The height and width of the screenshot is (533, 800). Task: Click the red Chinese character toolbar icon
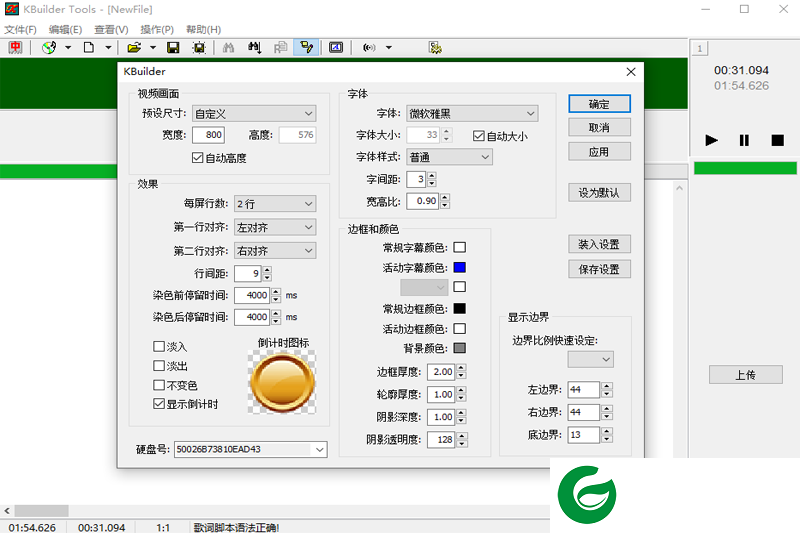[x=15, y=47]
